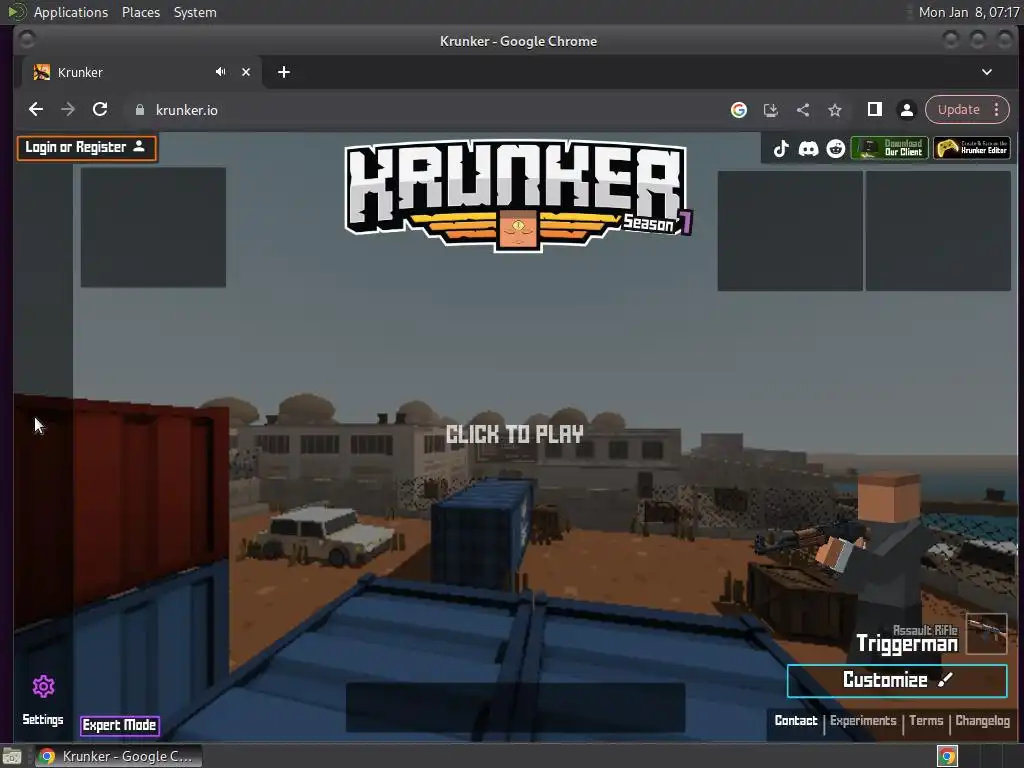Go back in browser history

pos(36,110)
